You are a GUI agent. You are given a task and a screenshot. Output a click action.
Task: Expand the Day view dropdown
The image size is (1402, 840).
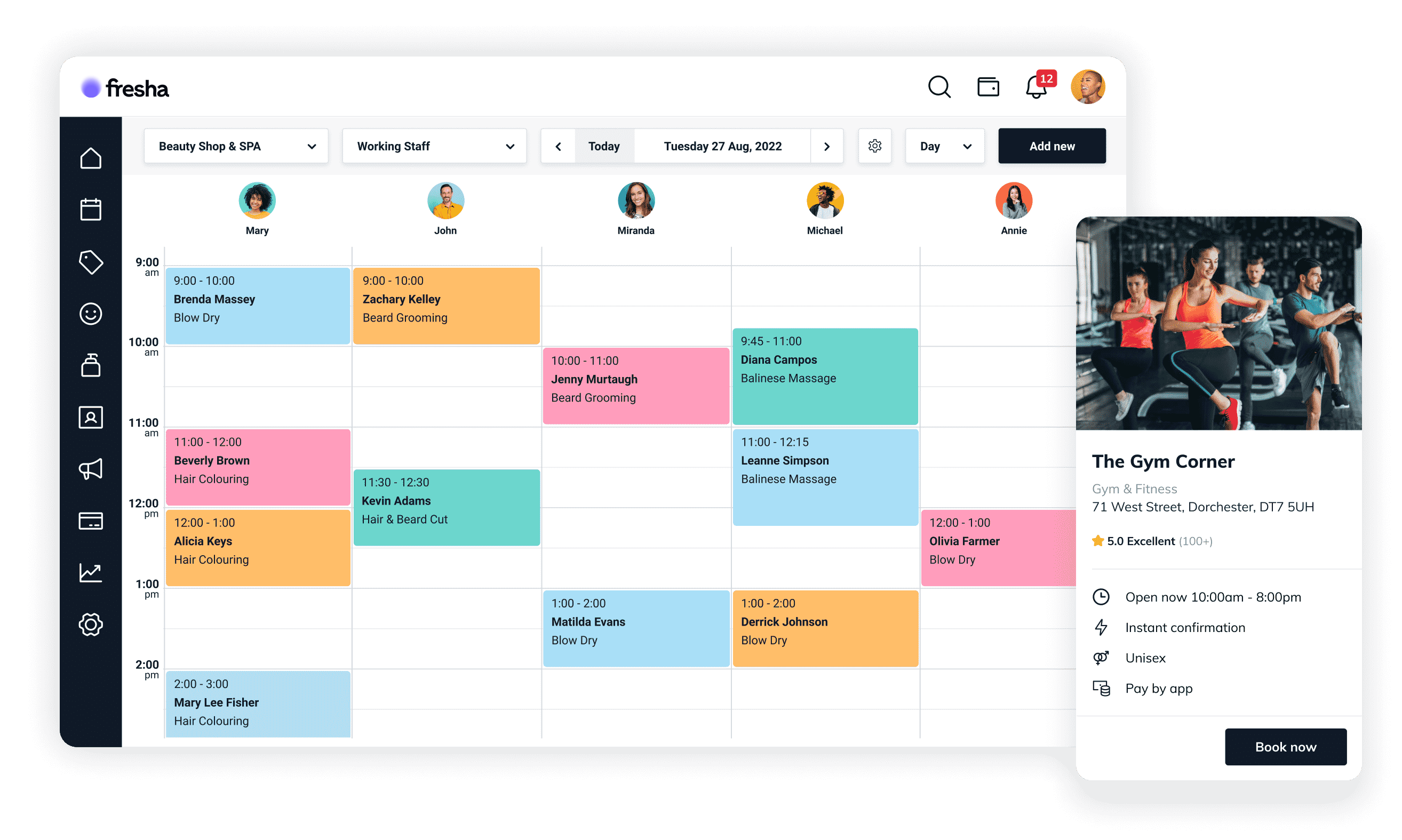[x=944, y=146]
